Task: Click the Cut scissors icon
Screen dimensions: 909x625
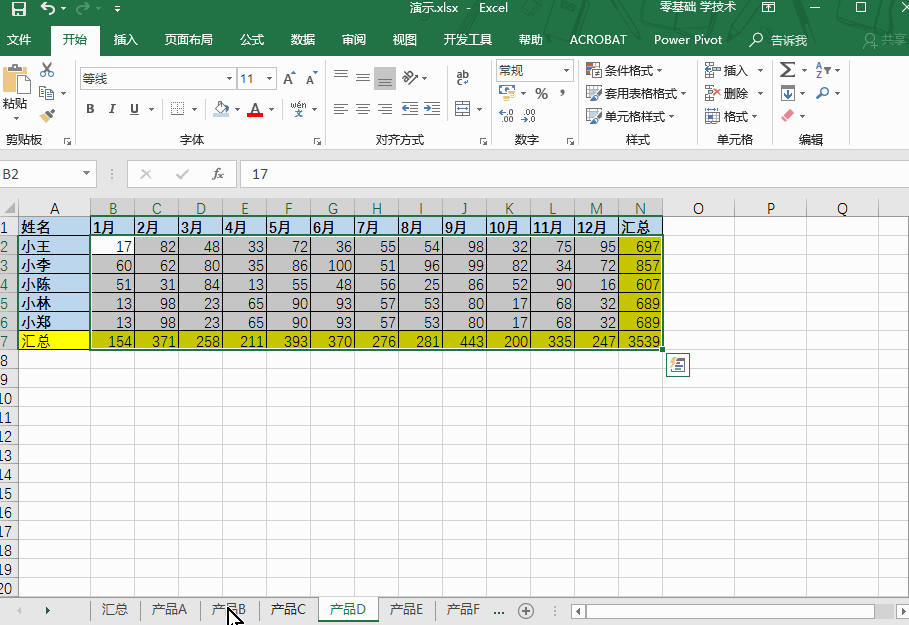Action: 47,70
